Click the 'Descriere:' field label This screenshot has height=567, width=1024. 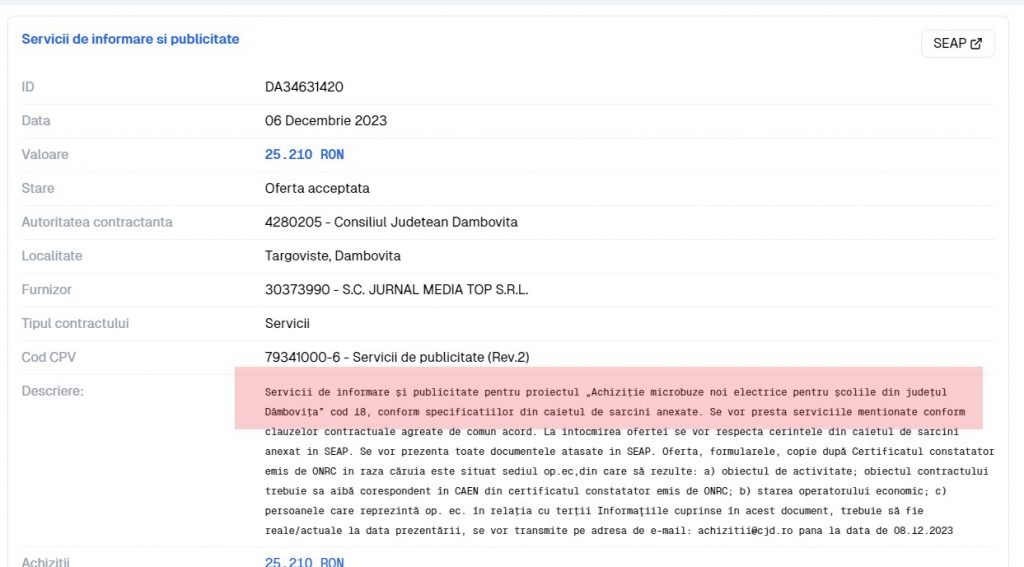click(x=52, y=391)
